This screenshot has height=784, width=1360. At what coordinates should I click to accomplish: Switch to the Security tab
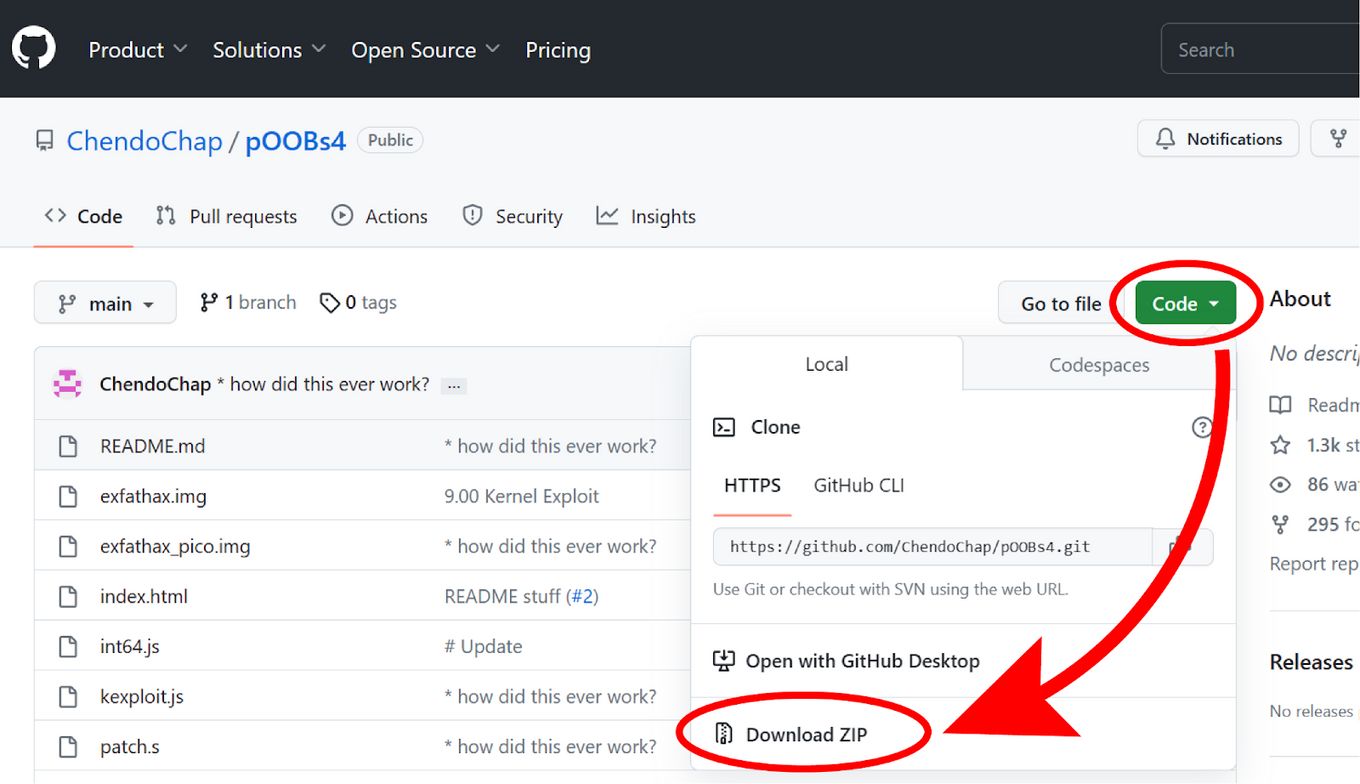(x=512, y=216)
